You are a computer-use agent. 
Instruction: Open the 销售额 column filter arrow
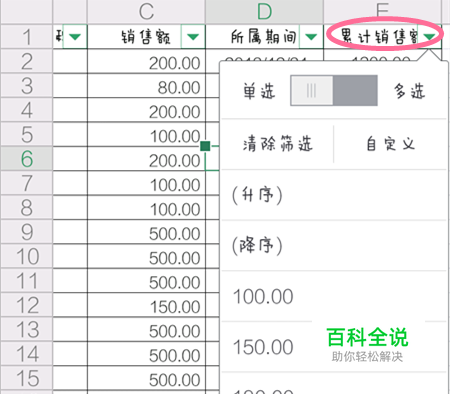(193, 37)
